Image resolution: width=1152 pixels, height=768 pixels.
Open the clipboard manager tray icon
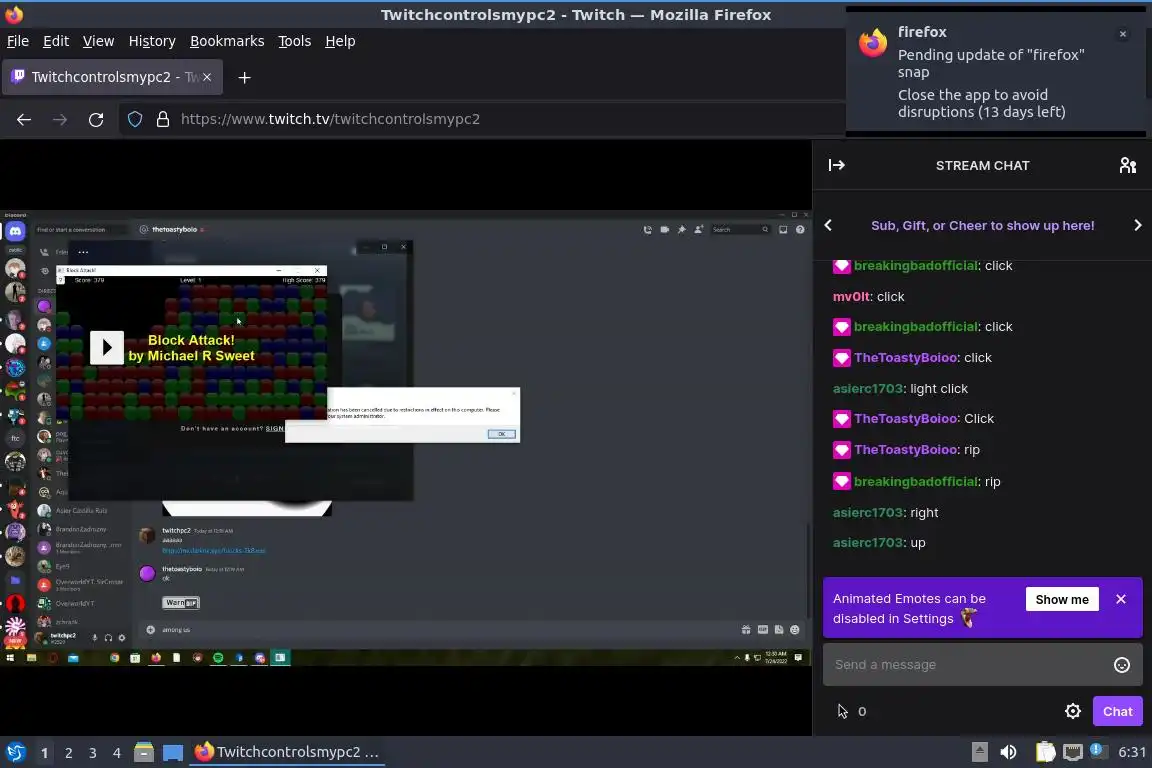tap(1045, 752)
